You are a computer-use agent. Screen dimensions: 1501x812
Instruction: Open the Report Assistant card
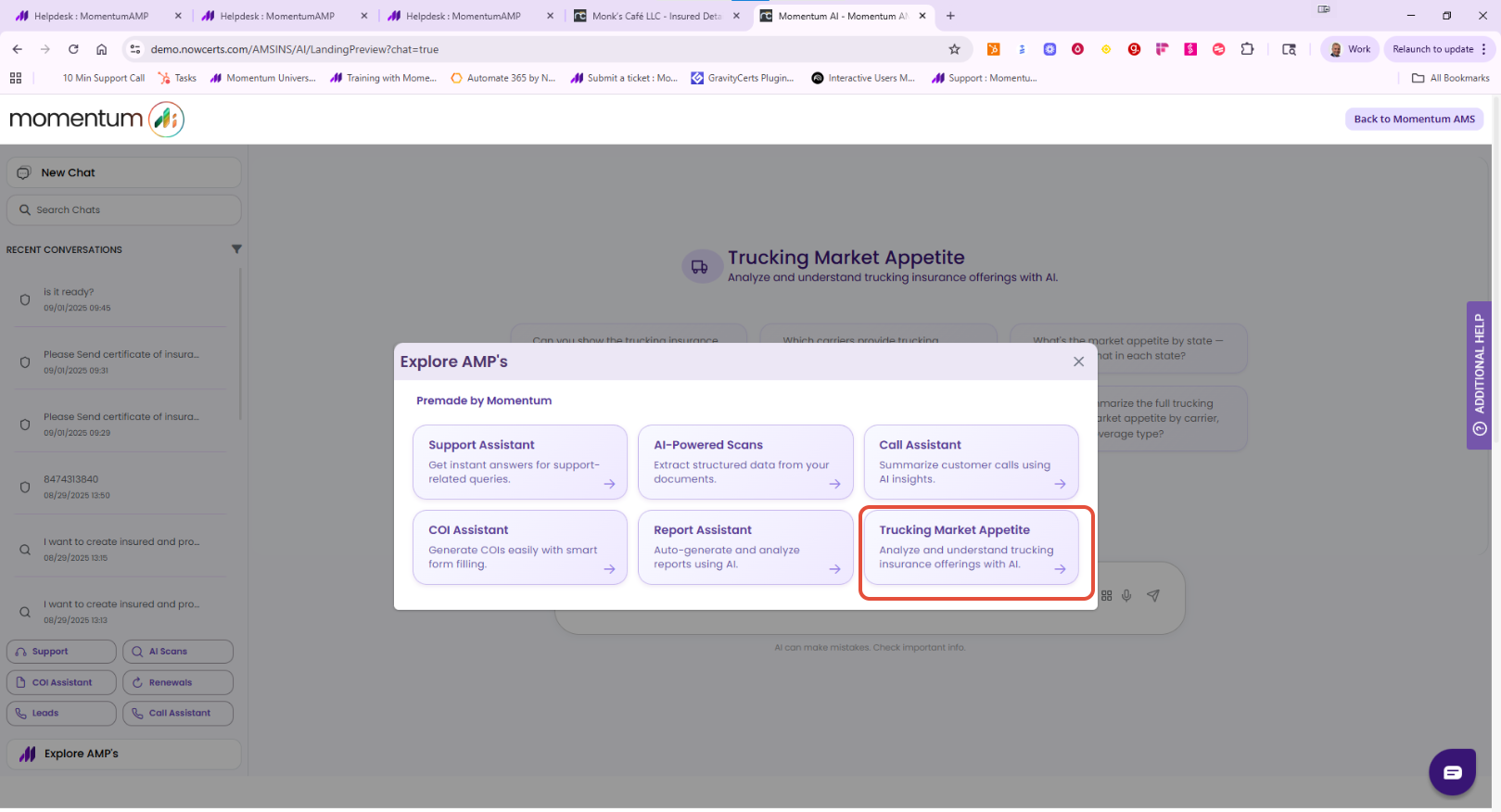click(745, 547)
